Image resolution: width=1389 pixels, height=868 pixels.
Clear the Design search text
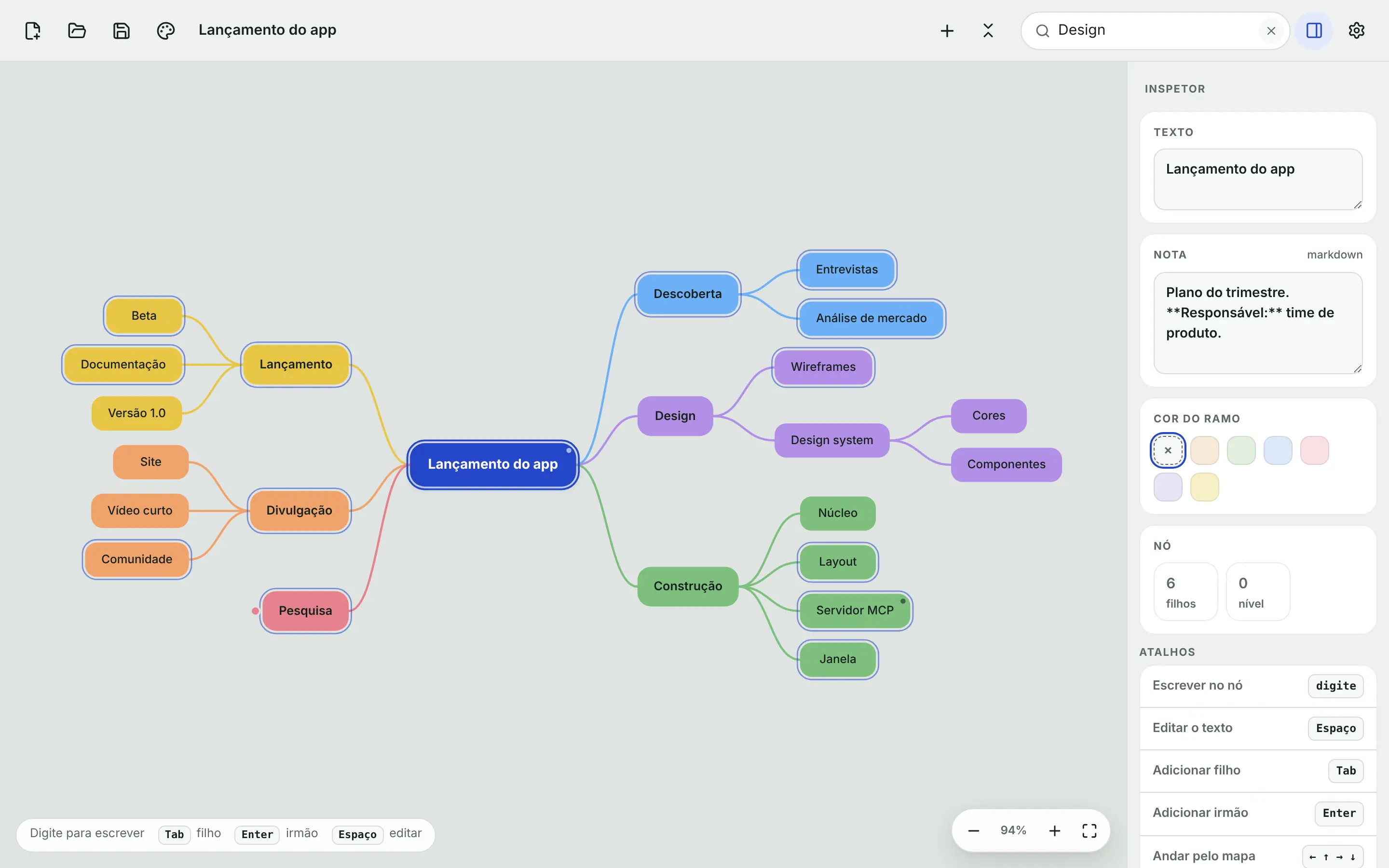tap(1271, 30)
